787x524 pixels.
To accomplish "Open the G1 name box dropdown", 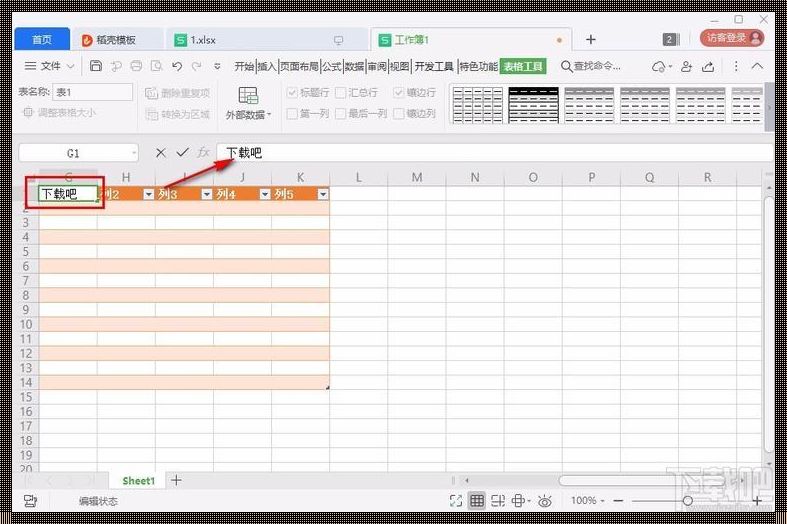I will [134, 153].
